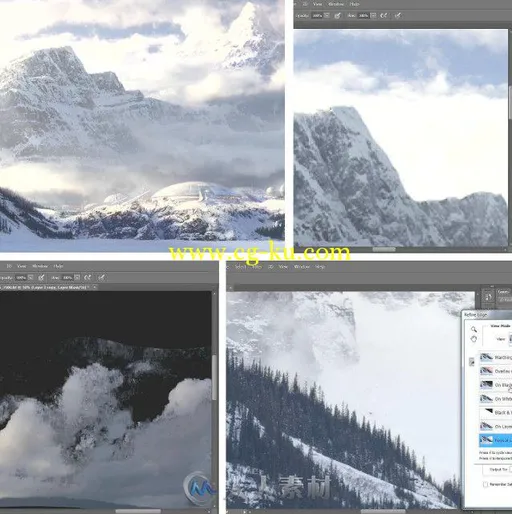This screenshot has width=512, height=514.
Task: Choose the Black & White view mode
Action: click(496, 412)
